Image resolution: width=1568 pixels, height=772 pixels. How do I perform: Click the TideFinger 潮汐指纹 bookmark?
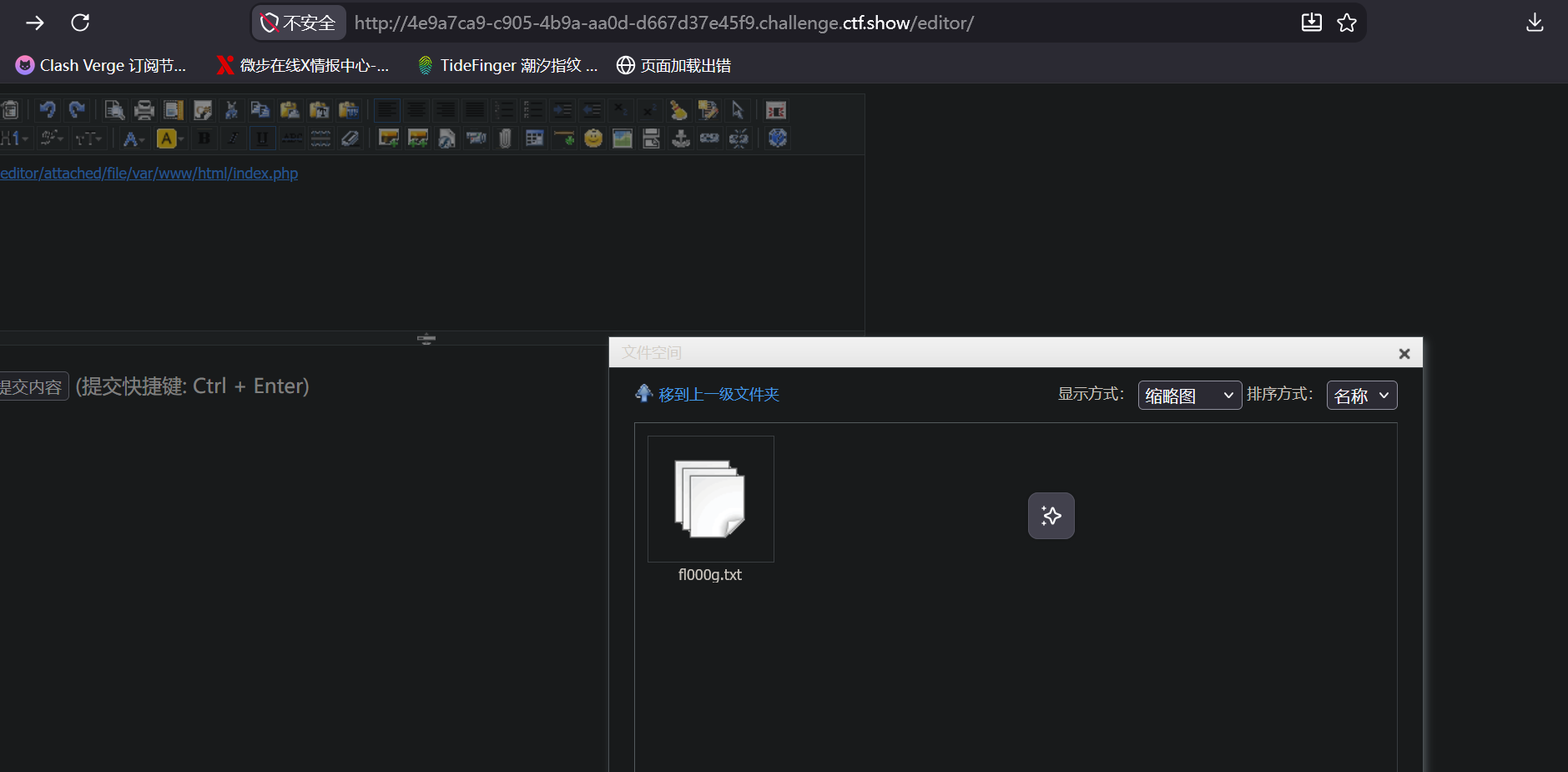click(508, 65)
